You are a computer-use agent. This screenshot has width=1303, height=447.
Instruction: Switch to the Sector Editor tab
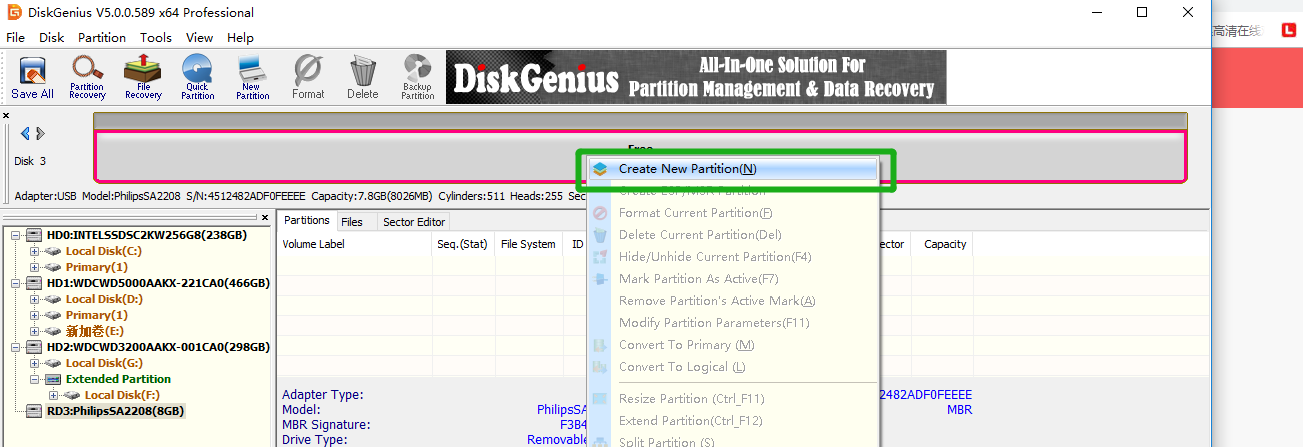click(414, 221)
